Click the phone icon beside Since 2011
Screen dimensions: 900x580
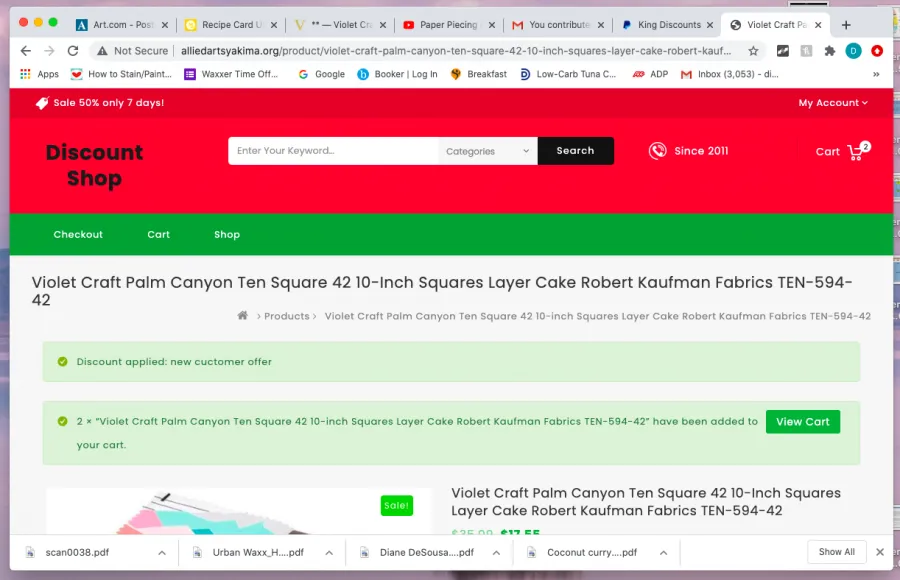tap(658, 150)
